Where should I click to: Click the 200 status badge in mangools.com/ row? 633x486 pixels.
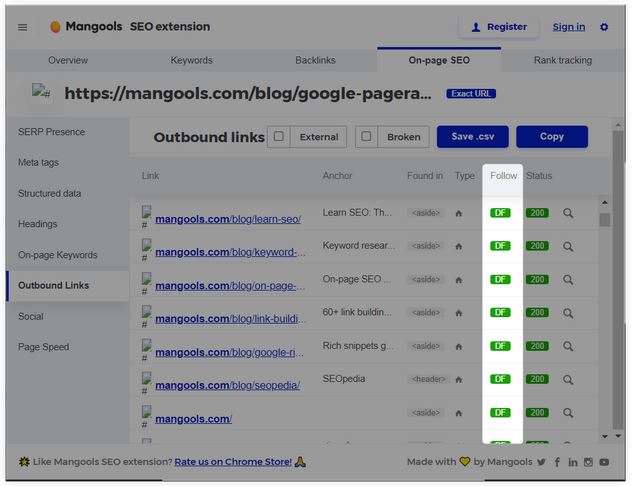coord(537,413)
